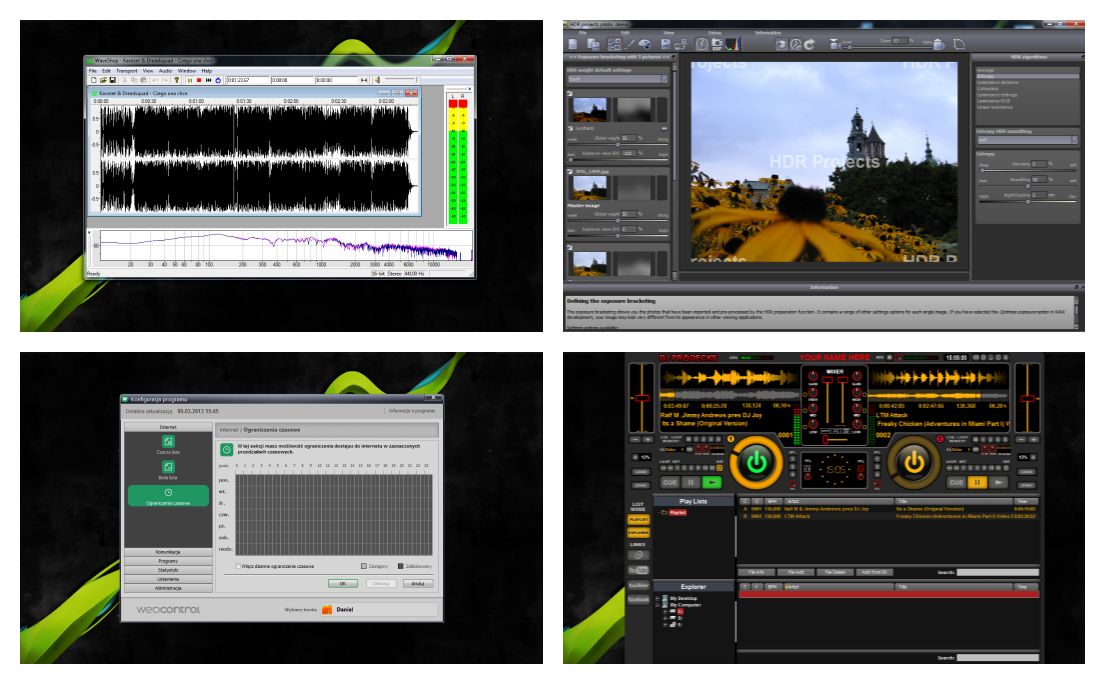Click the bottom Search field in DJ ProDecks
The height and width of the screenshot is (684, 1105).
coord(997,657)
